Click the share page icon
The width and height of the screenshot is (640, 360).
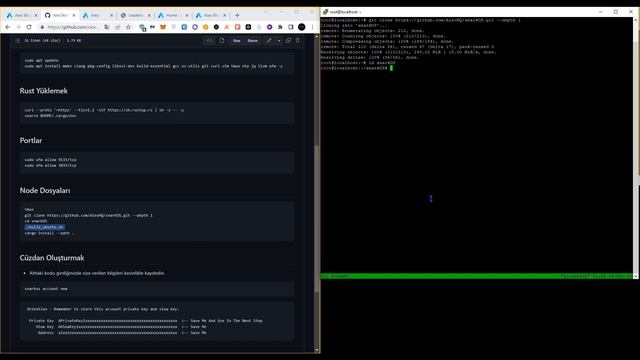(x=118, y=27)
